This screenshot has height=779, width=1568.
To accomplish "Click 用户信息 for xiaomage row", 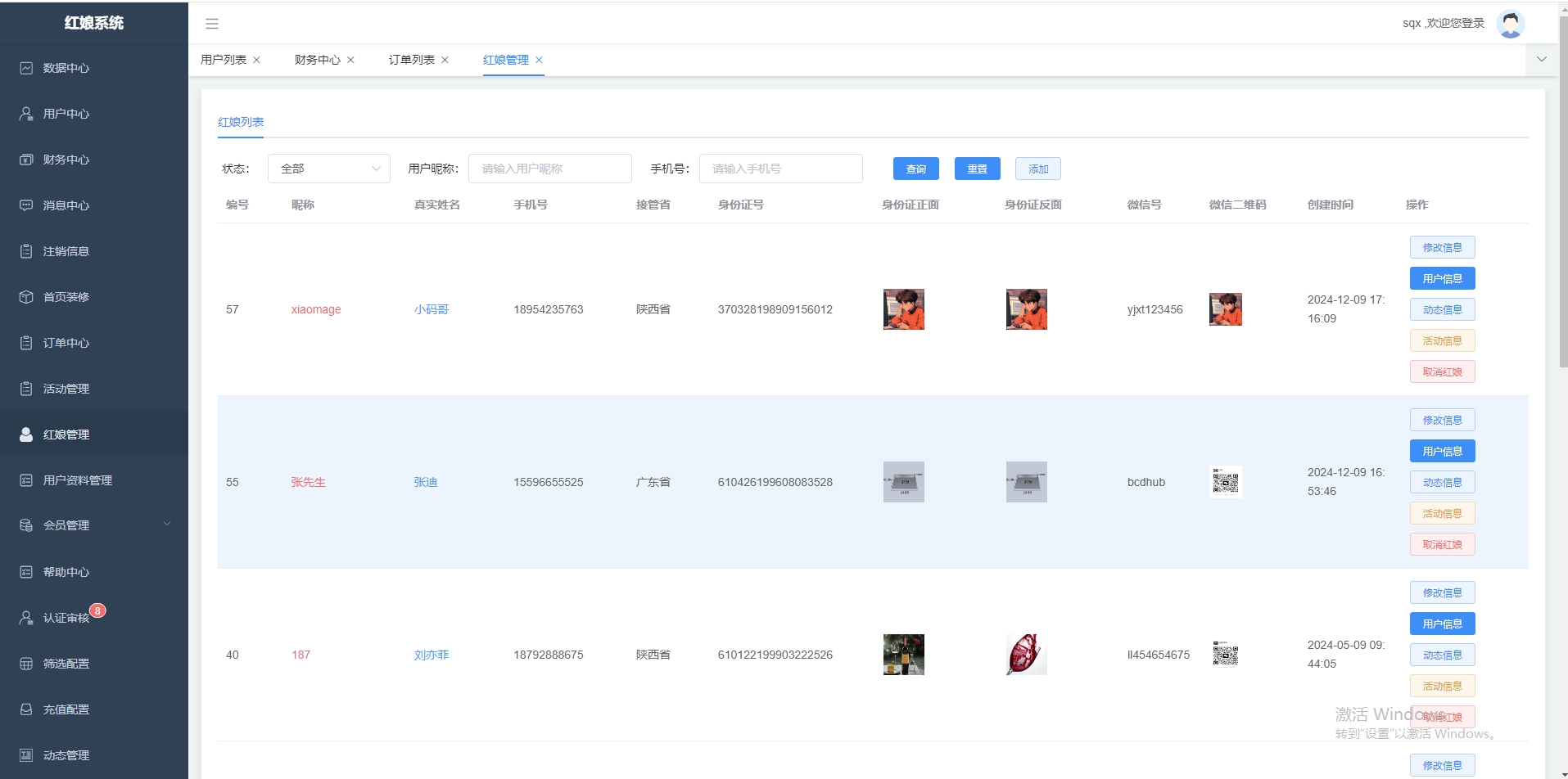I will point(1443,278).
